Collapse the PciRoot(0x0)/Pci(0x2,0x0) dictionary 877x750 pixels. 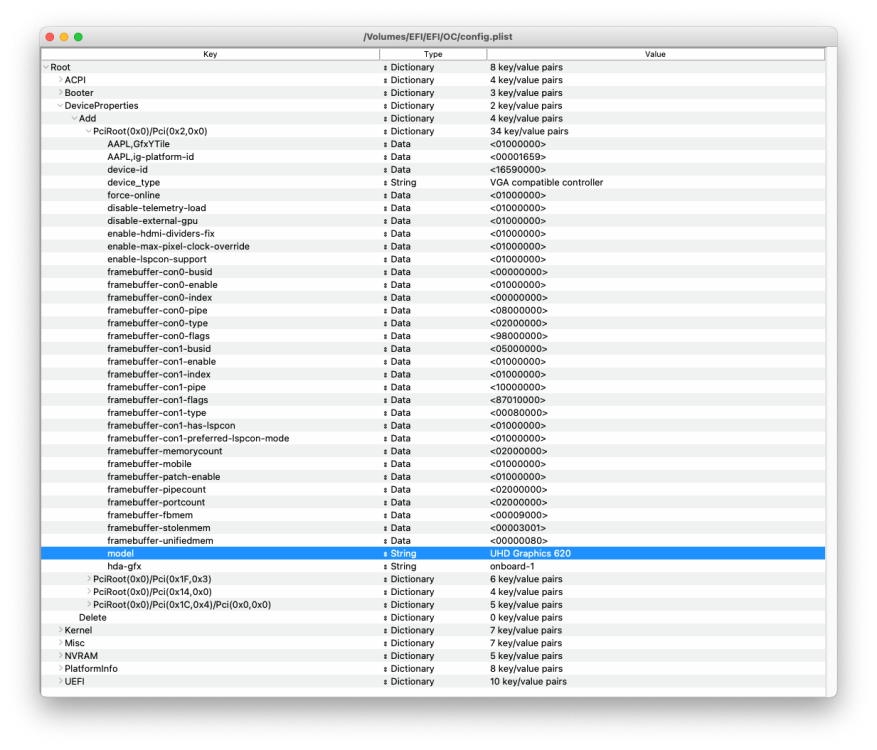[x=88, y=131]
